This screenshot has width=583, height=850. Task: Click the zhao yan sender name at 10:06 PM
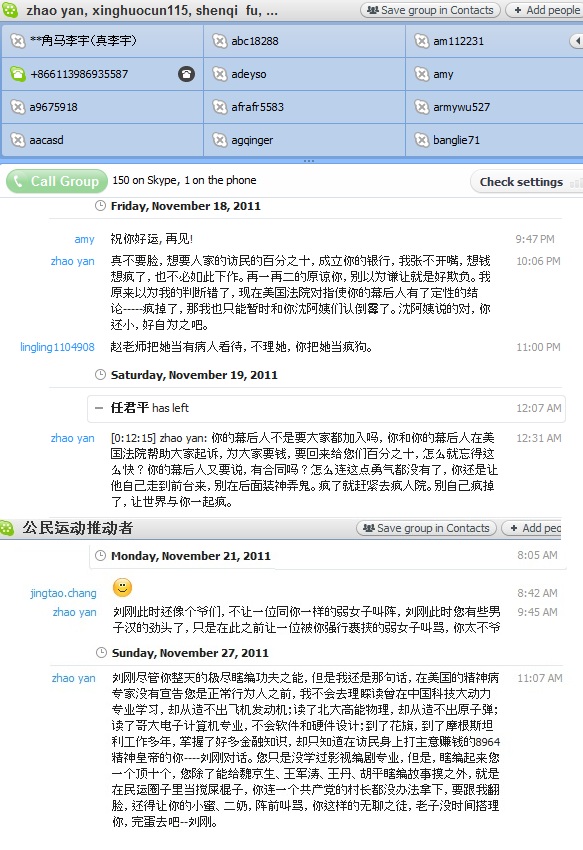[x=73, y=261]
